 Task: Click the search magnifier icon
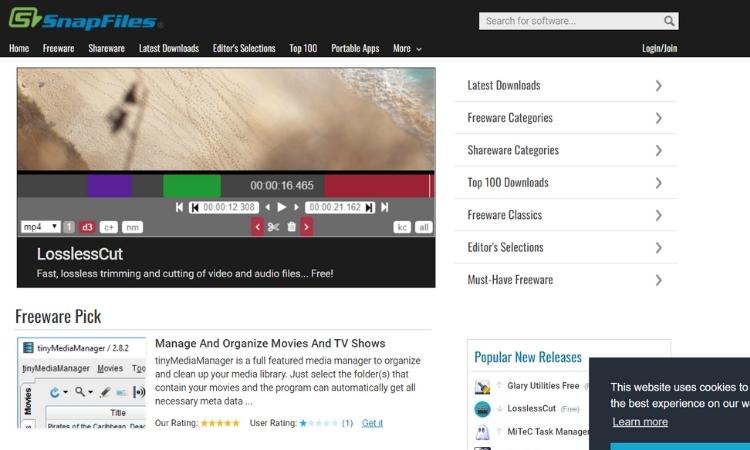click(x=669, y=21)
